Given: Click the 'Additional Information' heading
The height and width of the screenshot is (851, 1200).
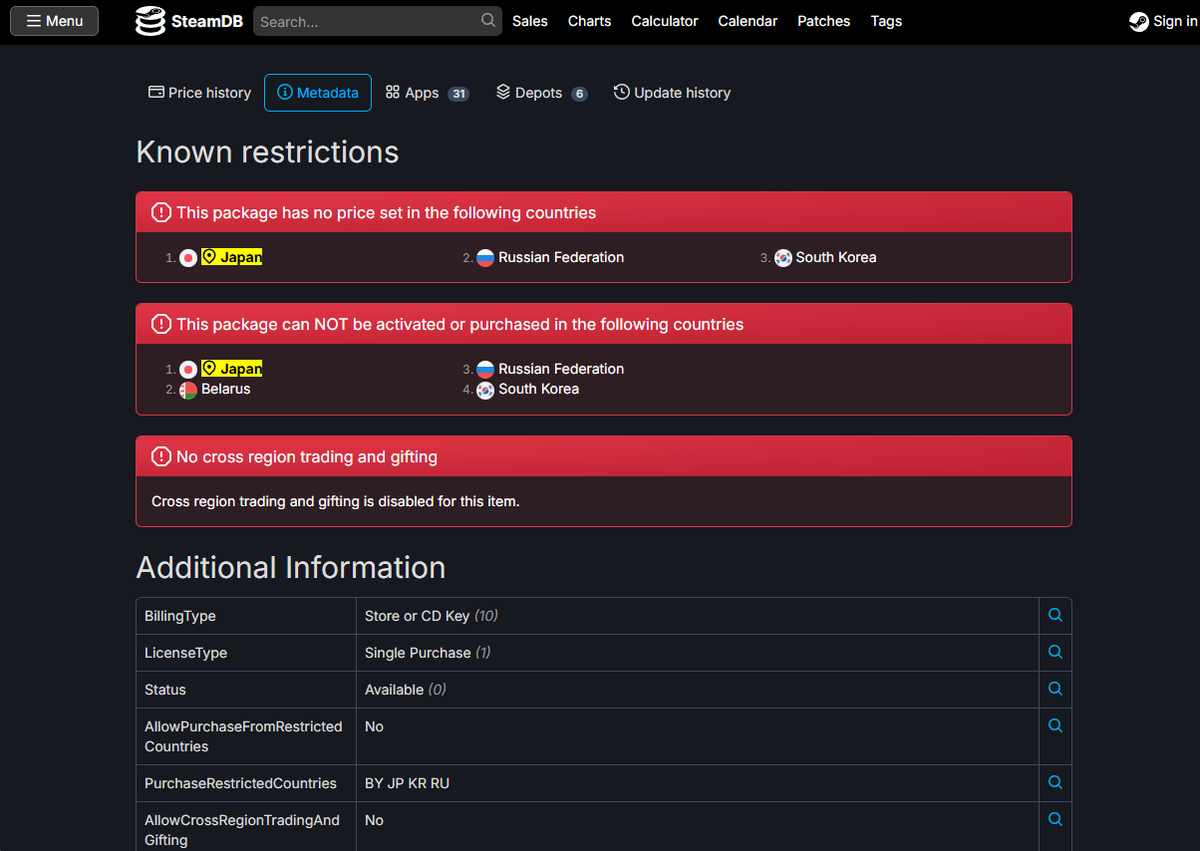Looking at the screenshot, I should 291,567.
